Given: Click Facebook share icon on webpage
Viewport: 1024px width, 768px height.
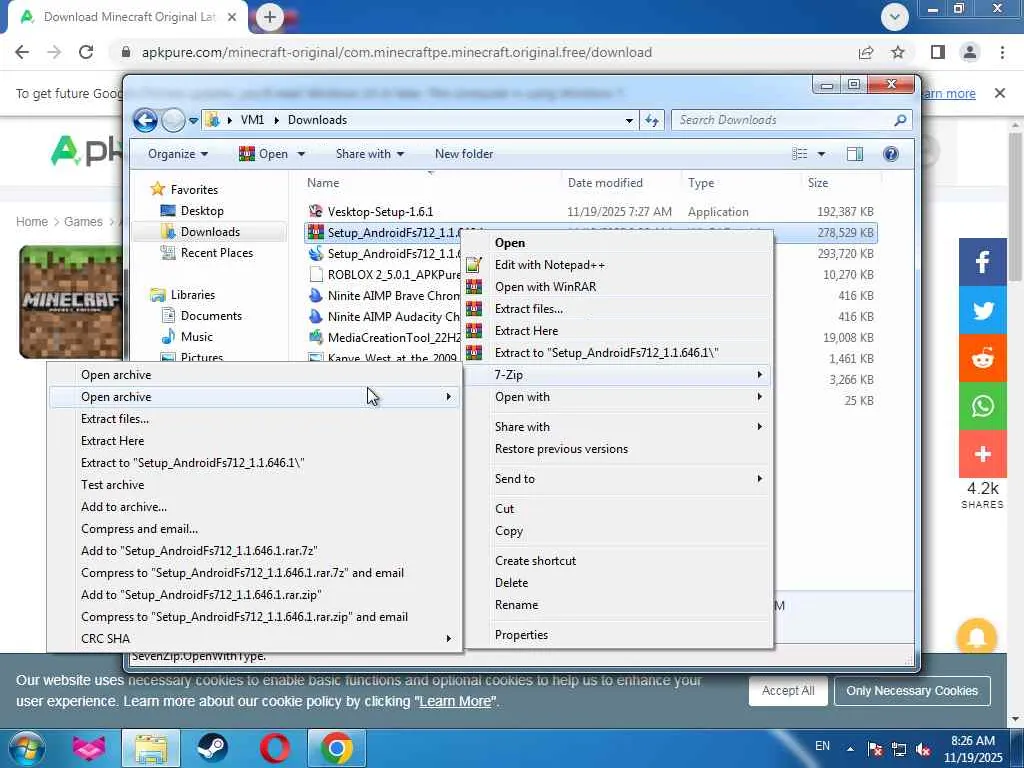Looking at the screenshot, I should click(982, 262).
